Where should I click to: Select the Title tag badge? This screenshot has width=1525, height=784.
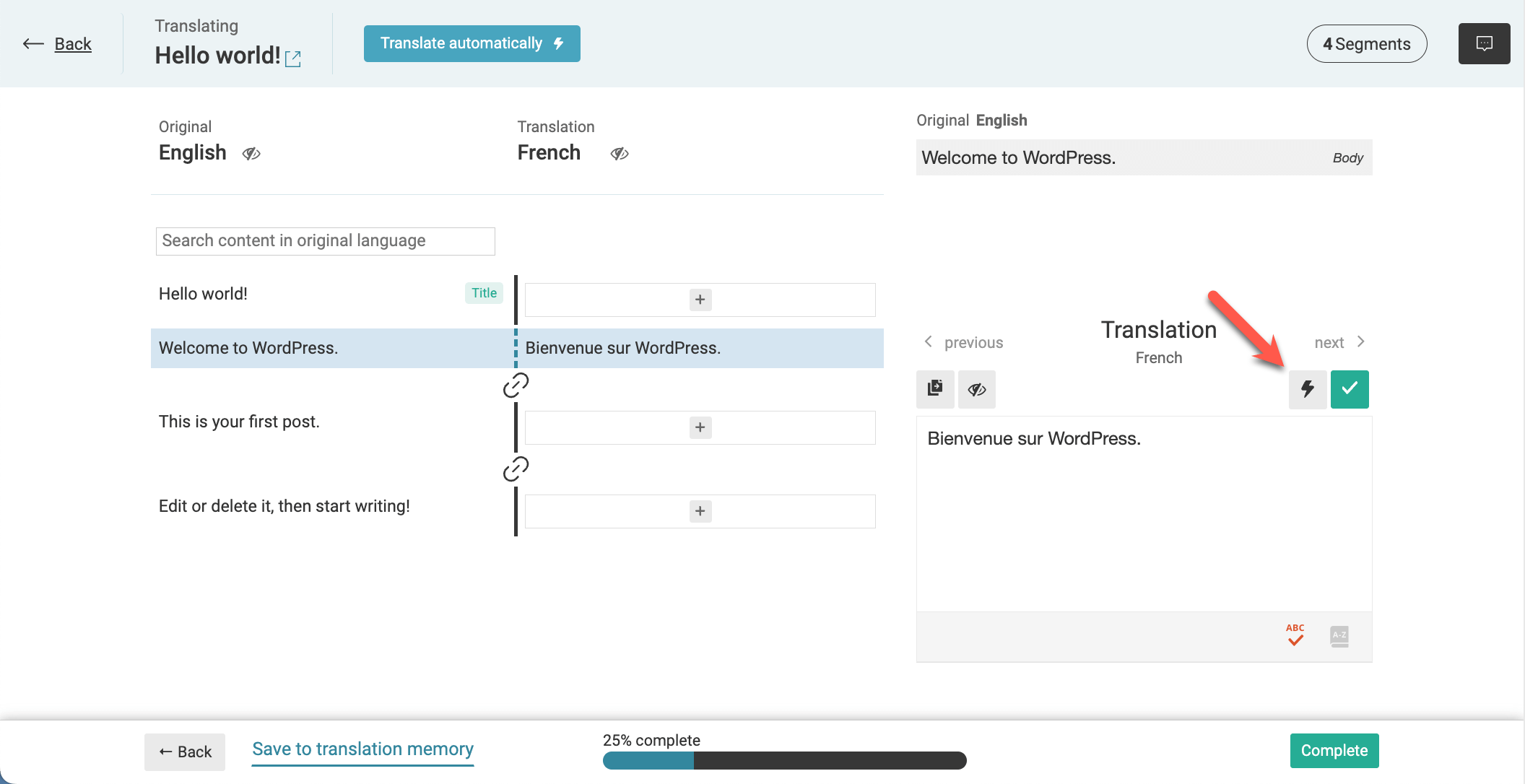pos(484,293)
